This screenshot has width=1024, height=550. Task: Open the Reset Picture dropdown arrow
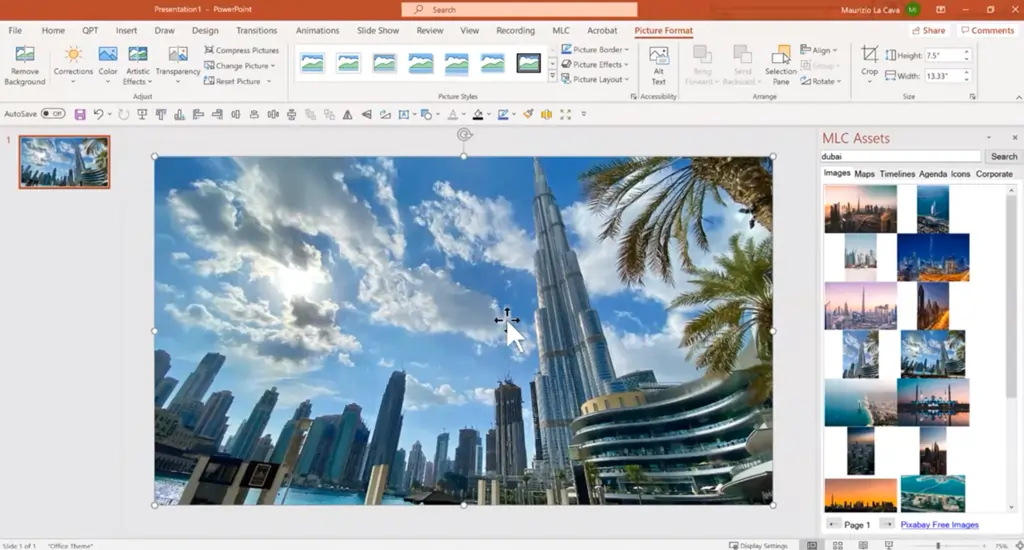tap(268, 82)
